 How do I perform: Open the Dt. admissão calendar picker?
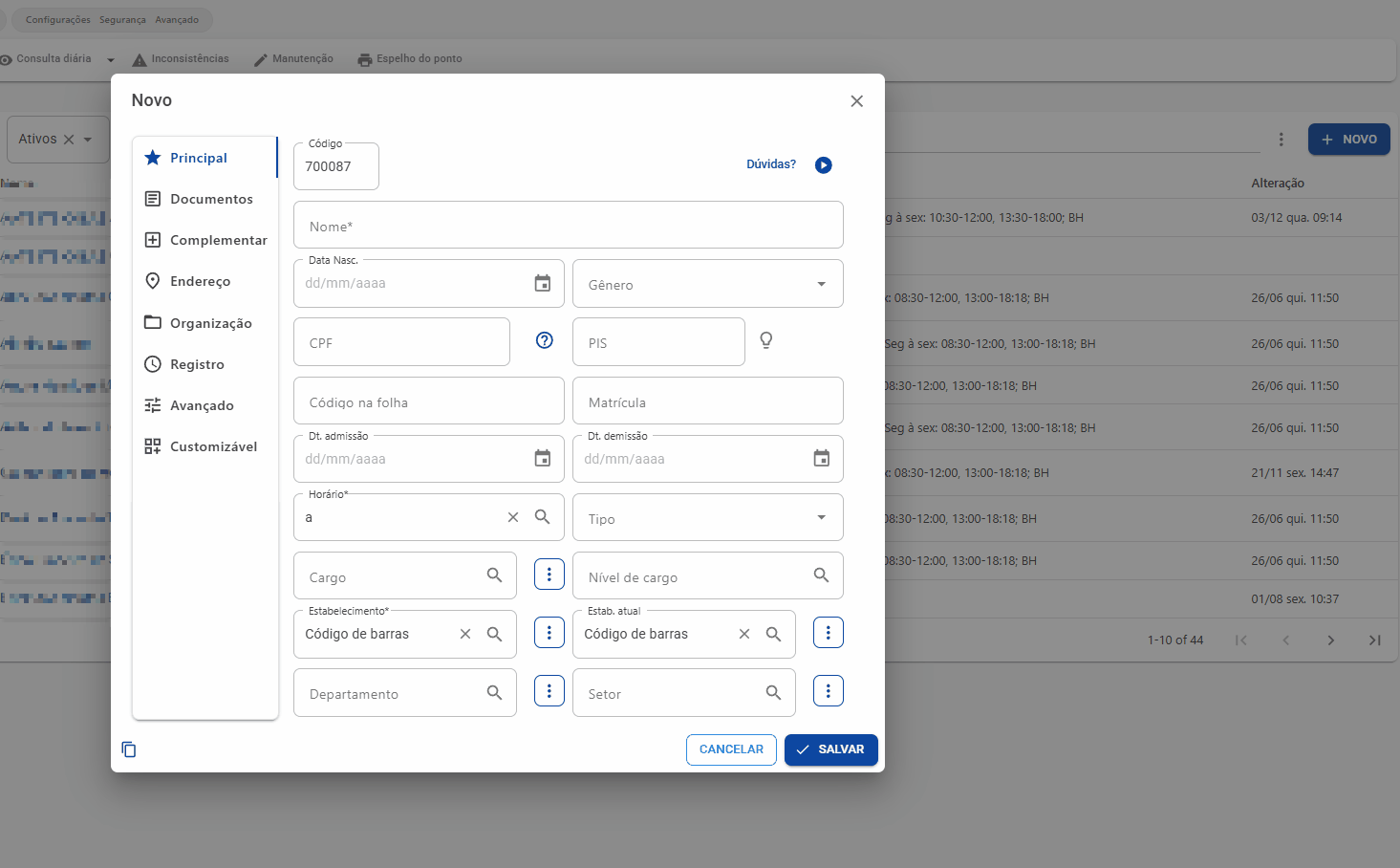coord(542,459)
